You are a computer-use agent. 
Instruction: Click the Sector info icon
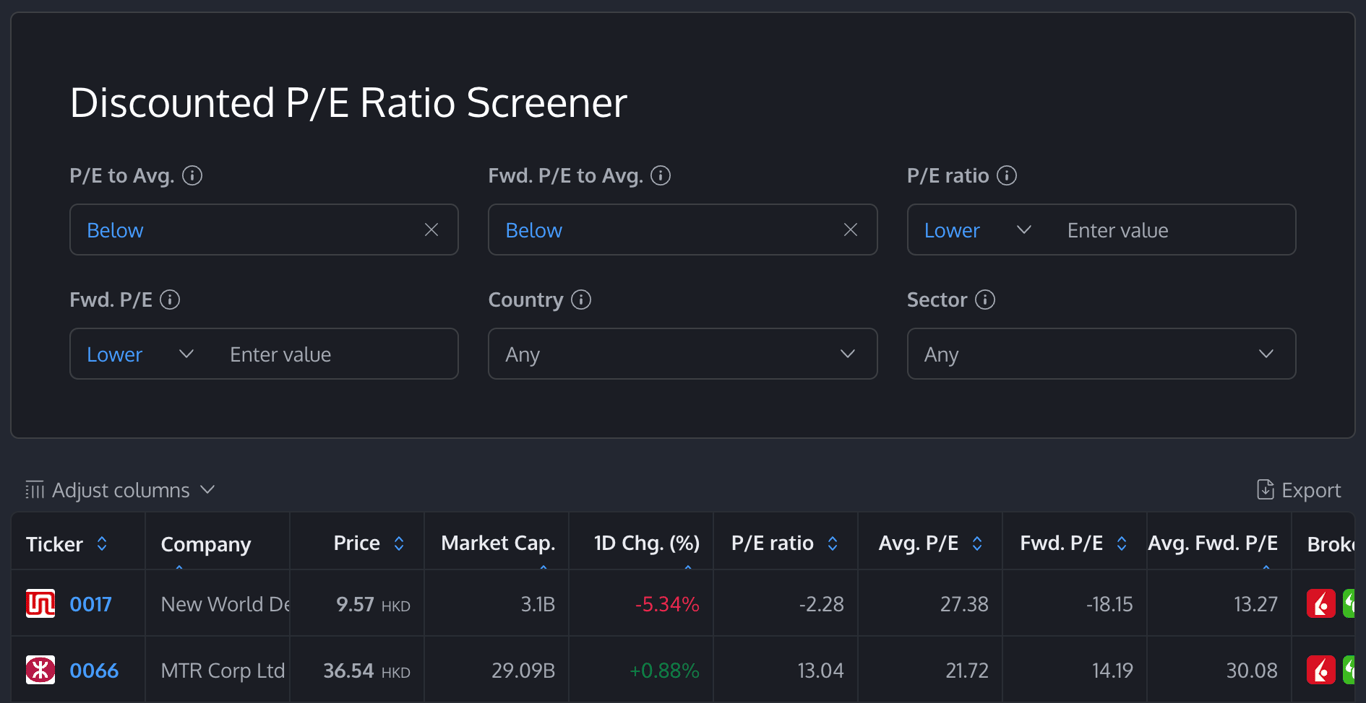986,299
